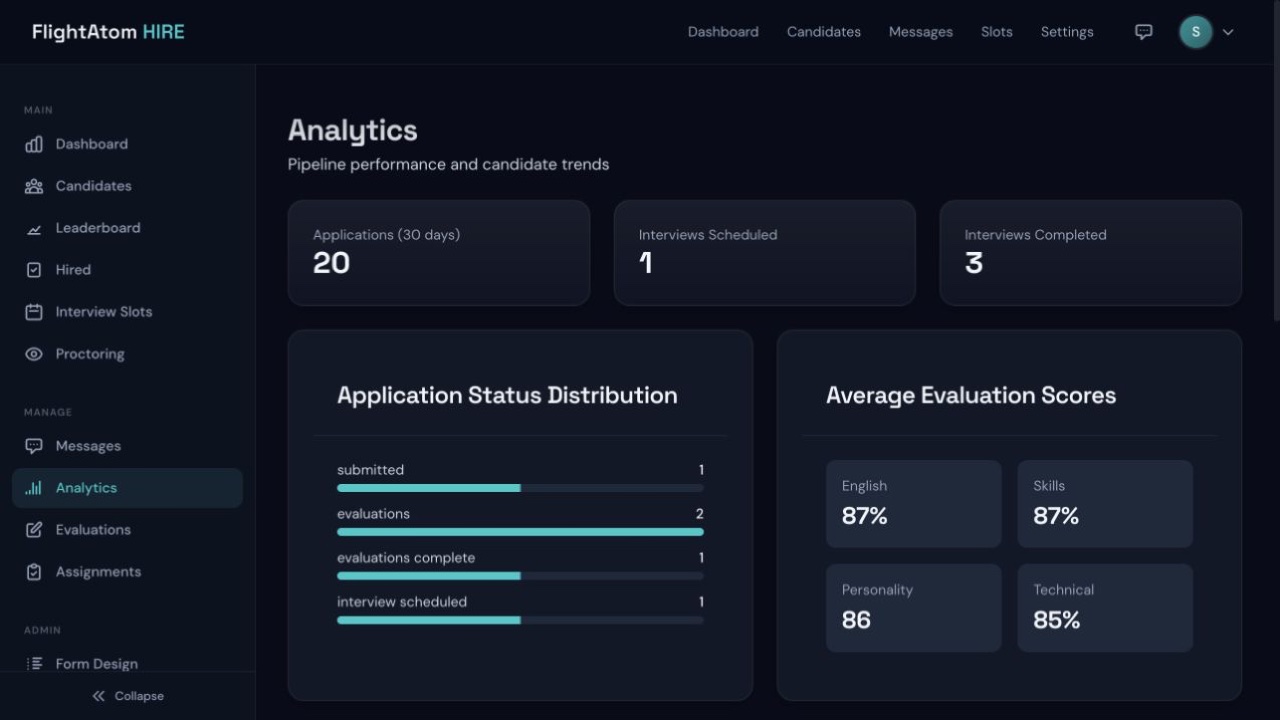Click the Personality 86 score tile
This screenshot has height=720, width=1280.
coord(914,608)
